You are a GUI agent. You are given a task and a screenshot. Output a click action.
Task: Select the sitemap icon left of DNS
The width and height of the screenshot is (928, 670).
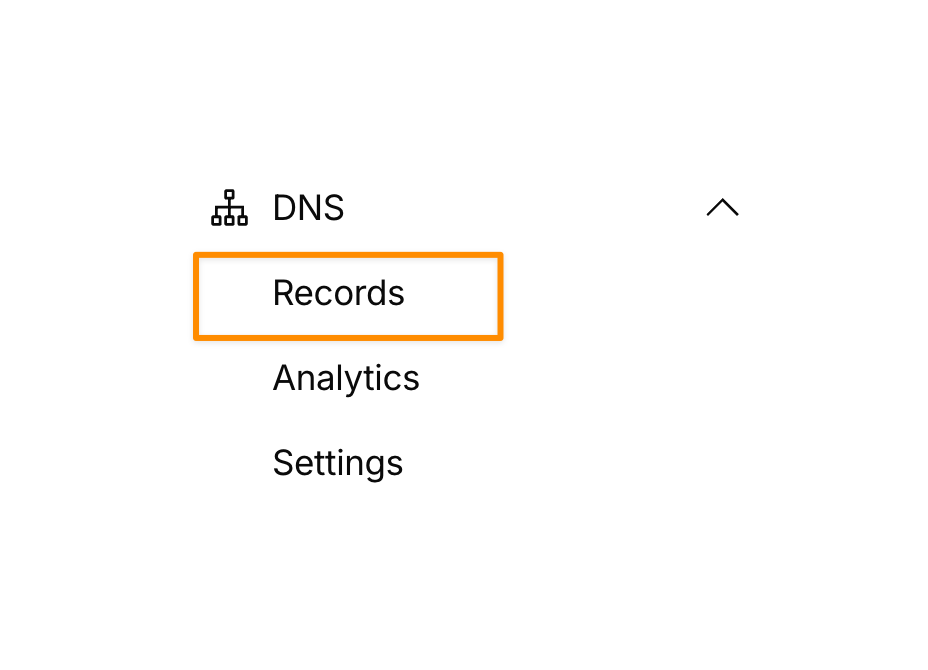[229, 208]
